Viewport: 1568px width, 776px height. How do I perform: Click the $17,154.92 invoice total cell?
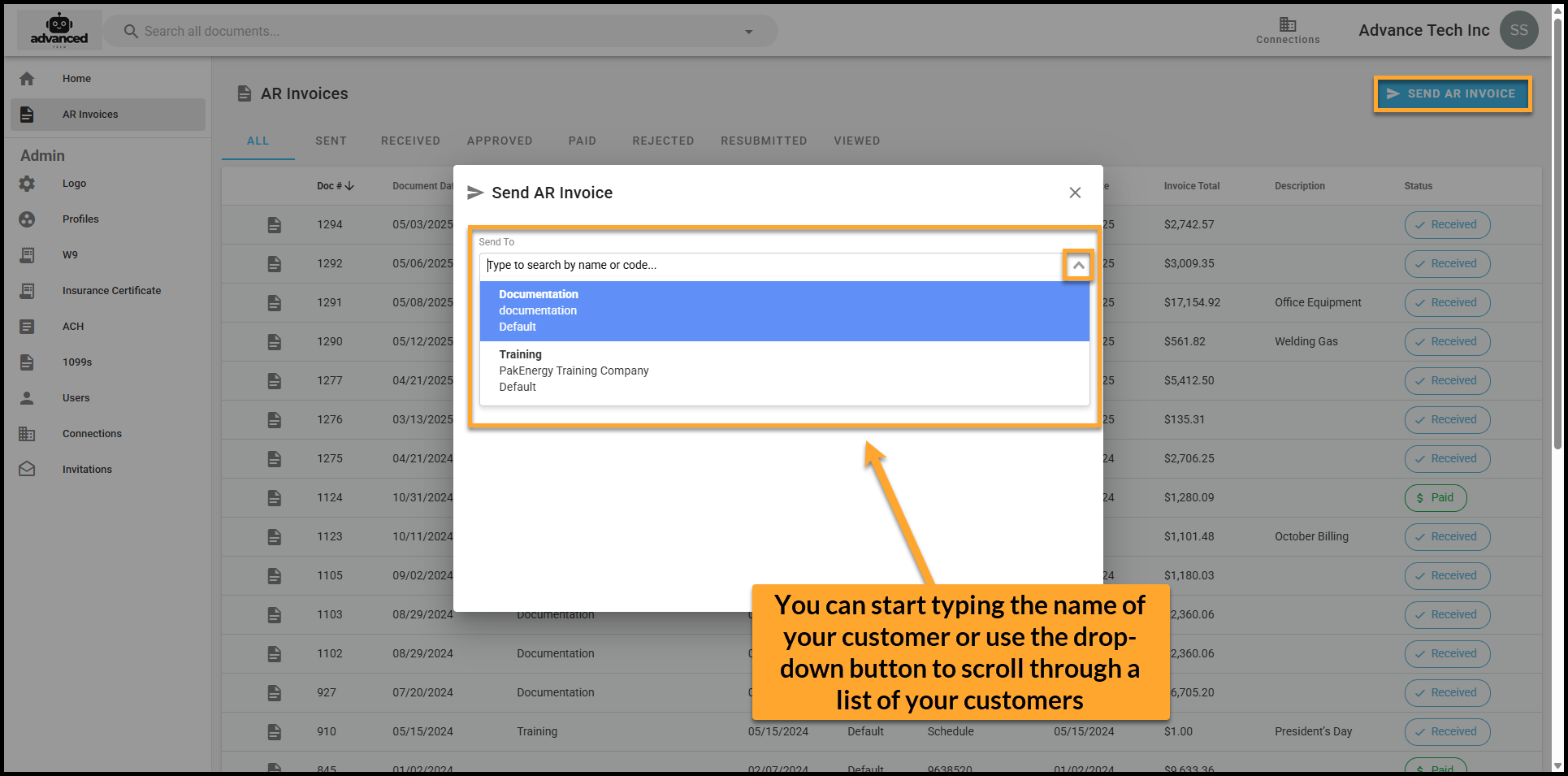click(x=1192, y=302)
